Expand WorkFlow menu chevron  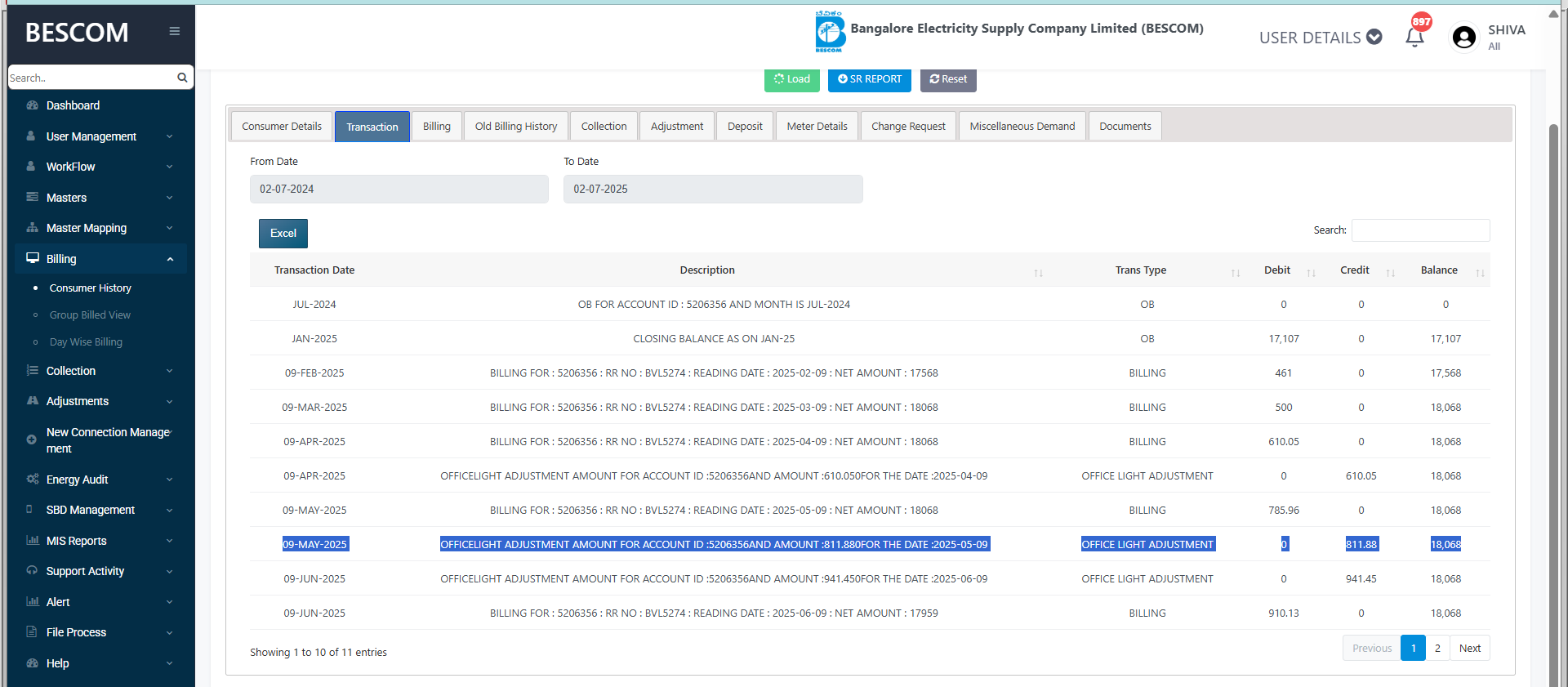170,167
